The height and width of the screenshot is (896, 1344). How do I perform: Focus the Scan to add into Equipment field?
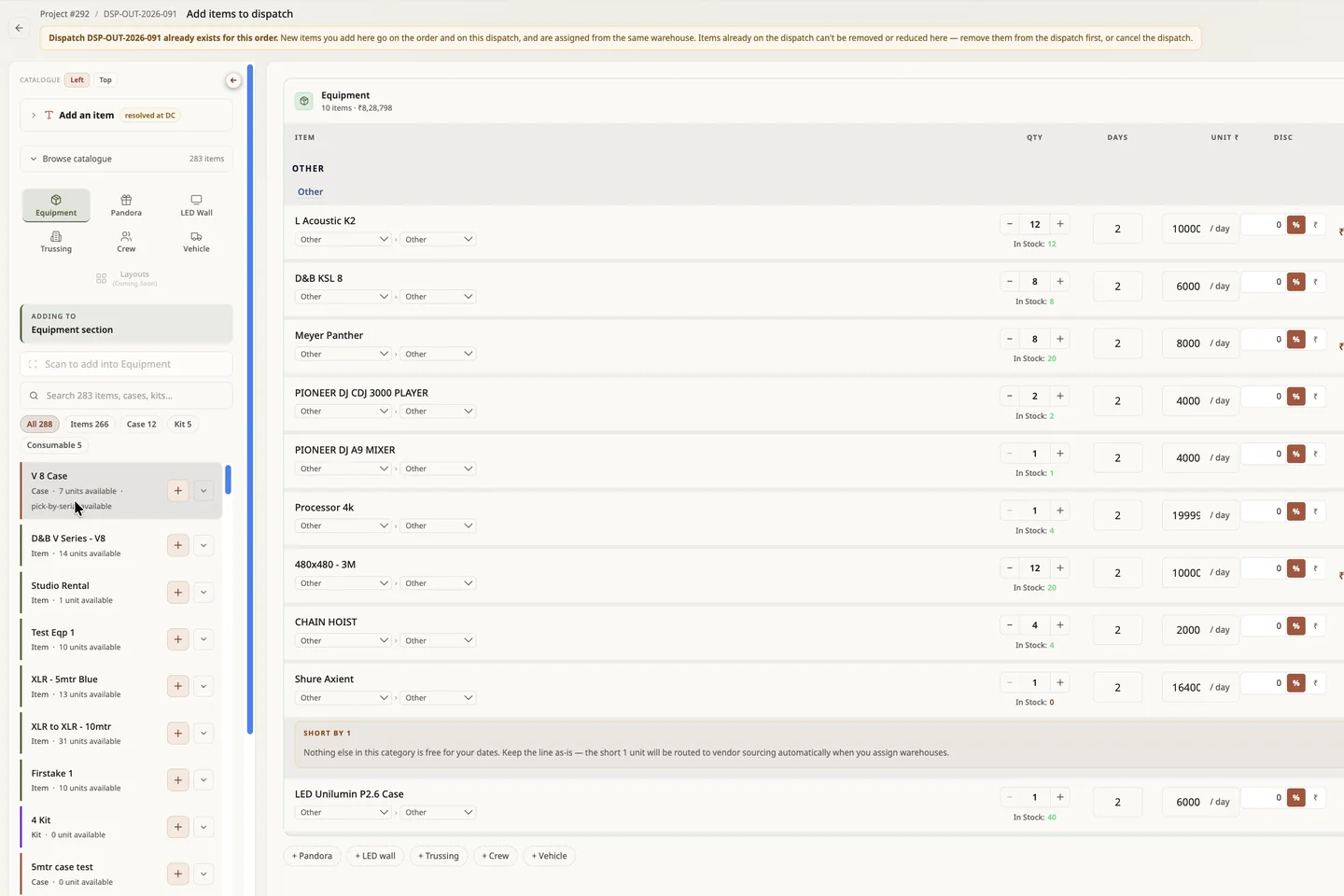(126, 364)
